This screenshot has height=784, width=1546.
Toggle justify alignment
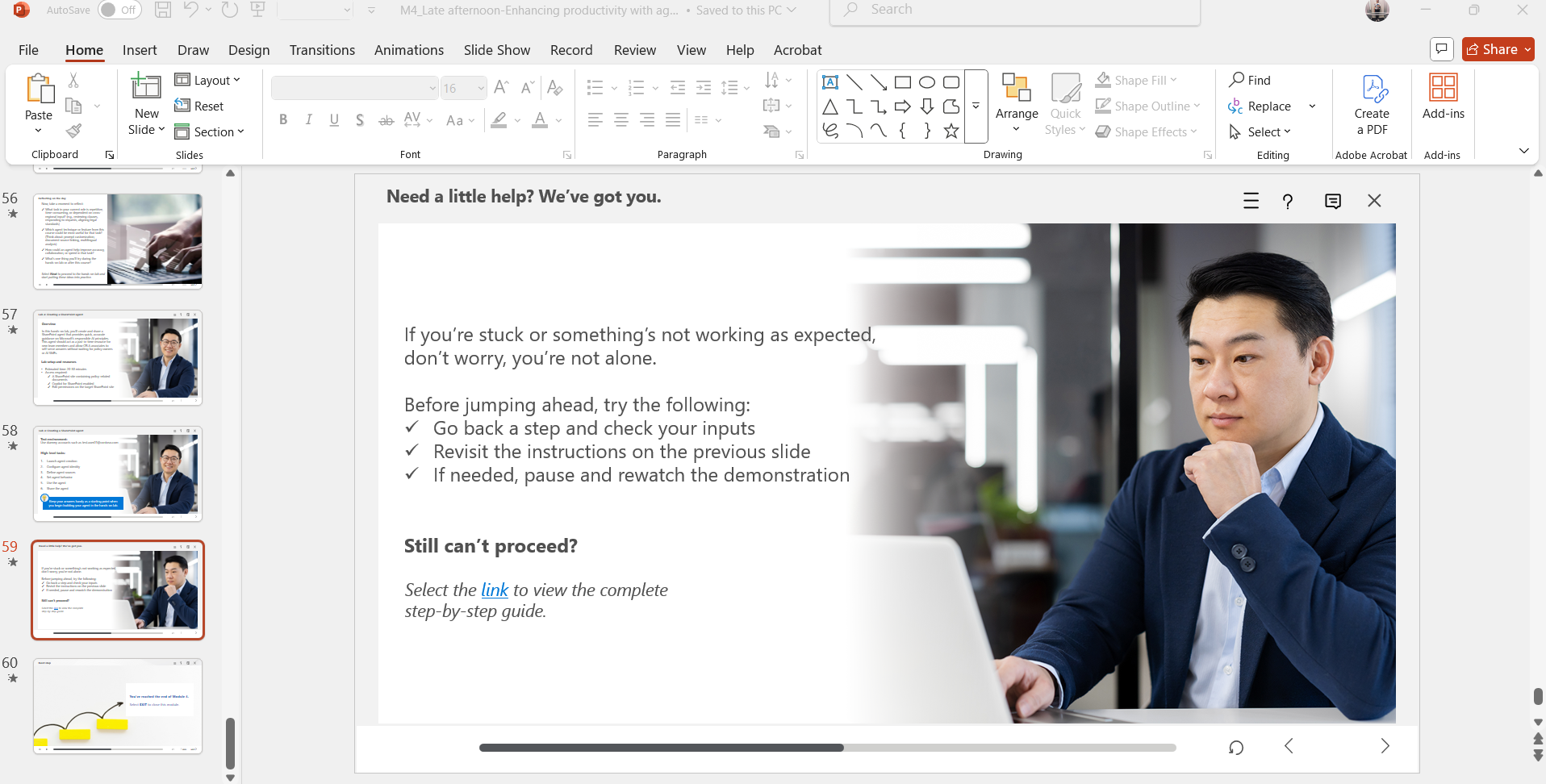(673, 119)
